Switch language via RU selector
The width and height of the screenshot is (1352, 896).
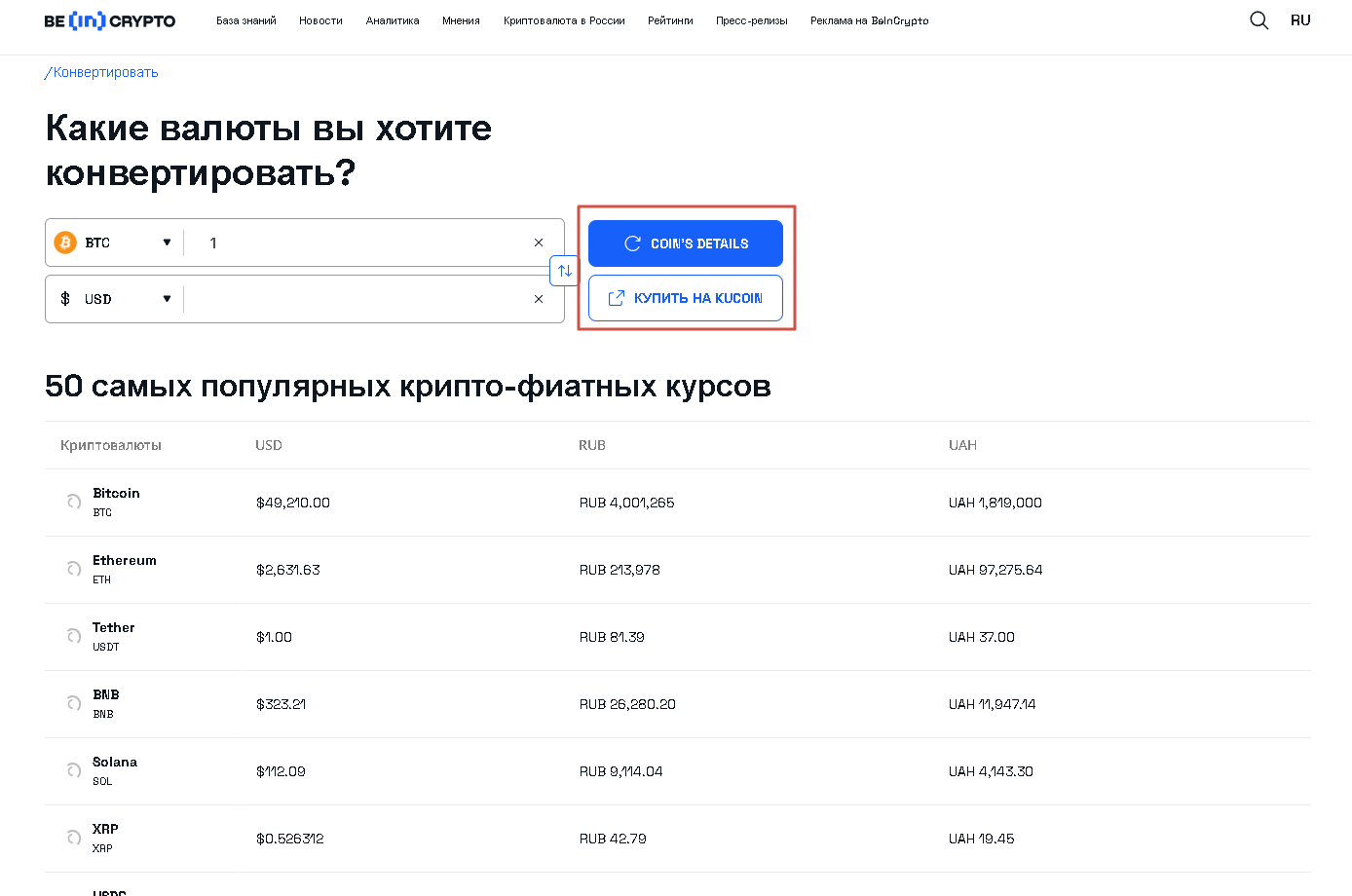click(1300, 20)
